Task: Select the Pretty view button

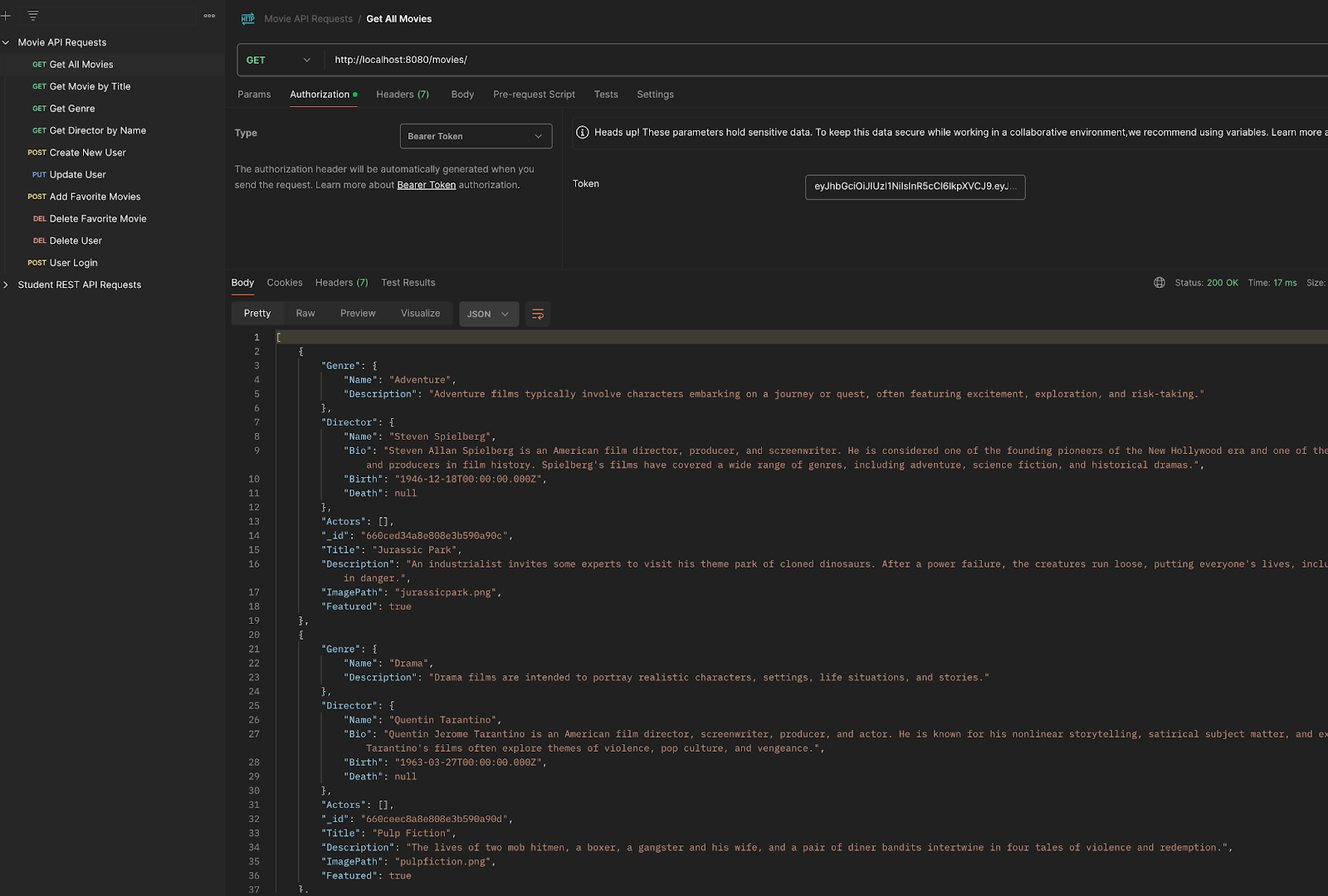Action: click(257, 314)
